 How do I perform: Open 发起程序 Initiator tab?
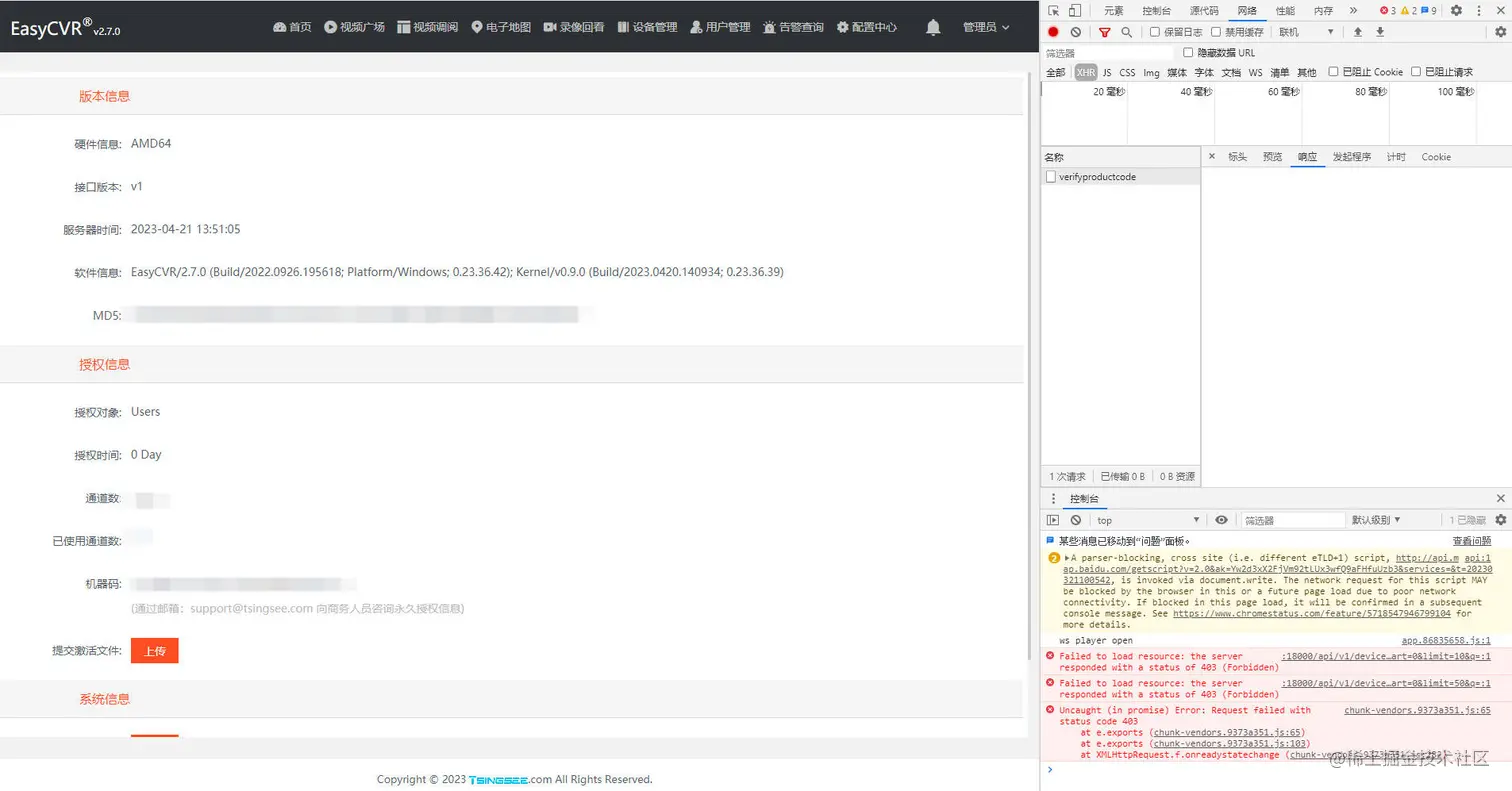tap(1351, 157)
